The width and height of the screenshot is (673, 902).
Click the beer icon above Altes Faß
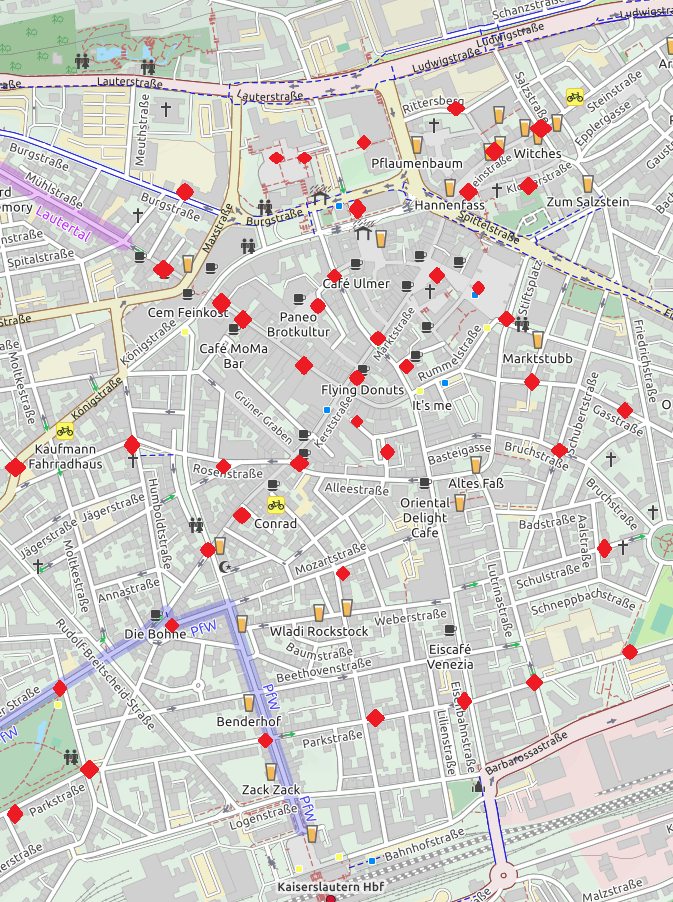476,464
